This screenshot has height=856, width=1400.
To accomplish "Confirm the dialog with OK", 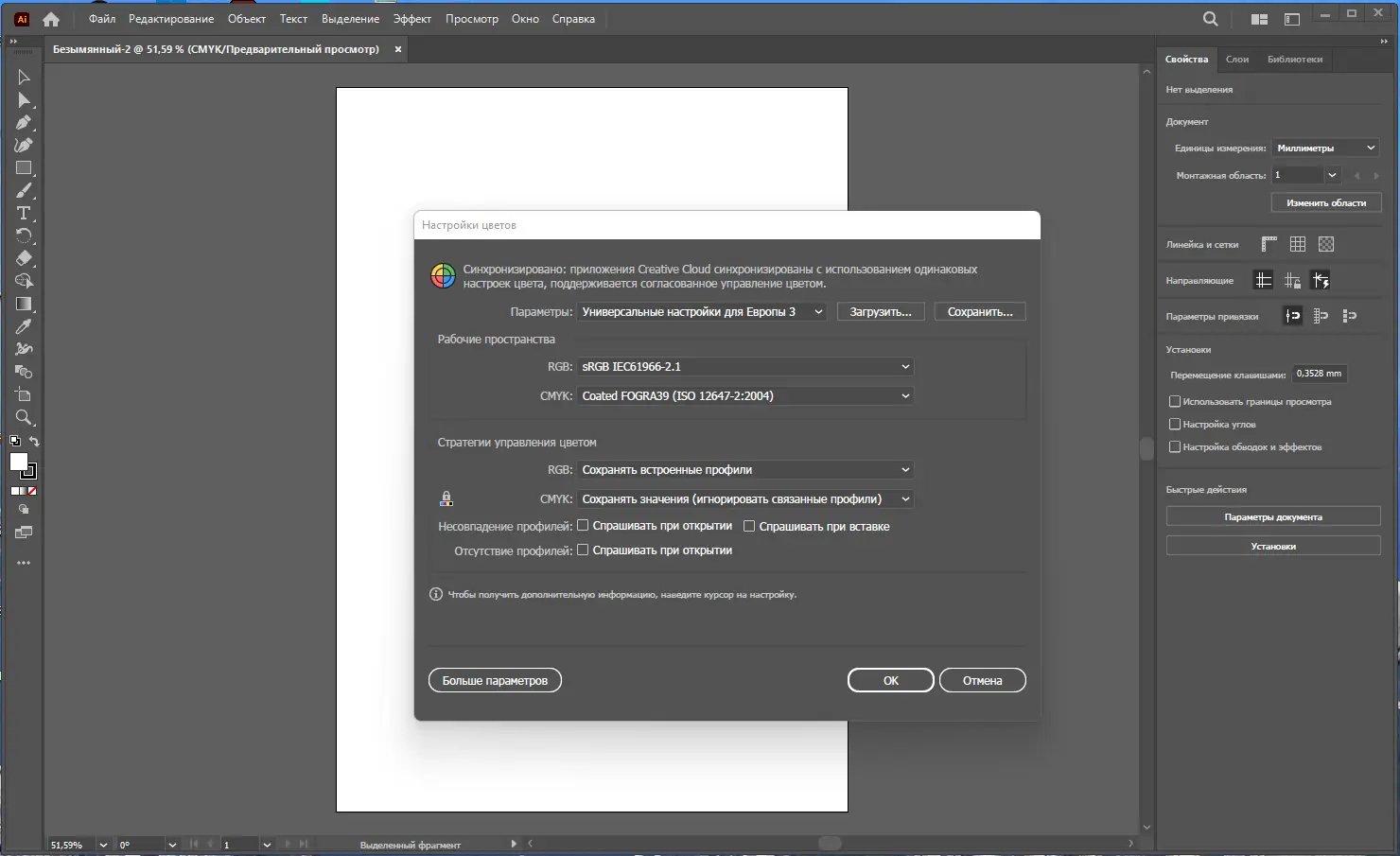I will pyautogui.click(x=891, y=680).
